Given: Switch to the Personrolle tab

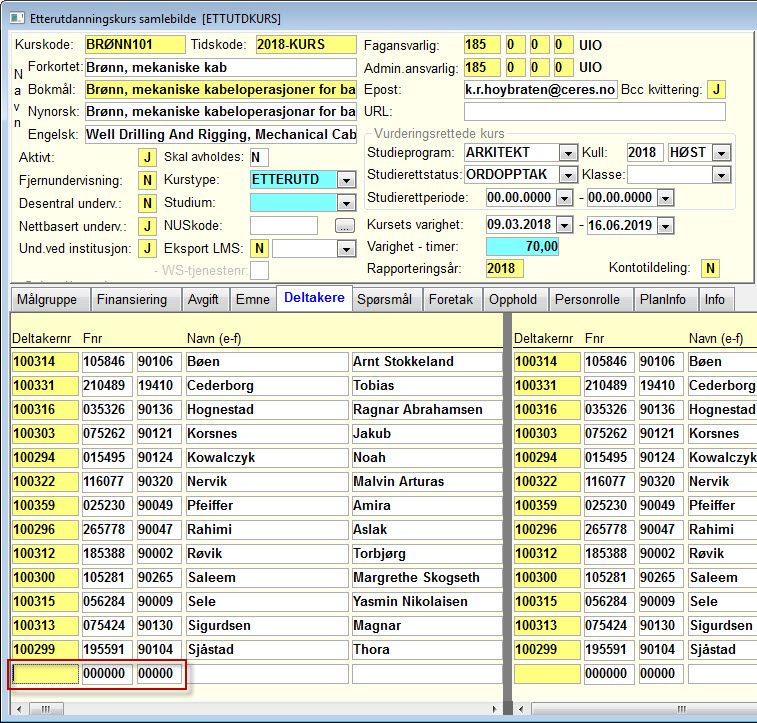Looking at the screenshot, I should [x=591, y=300].
